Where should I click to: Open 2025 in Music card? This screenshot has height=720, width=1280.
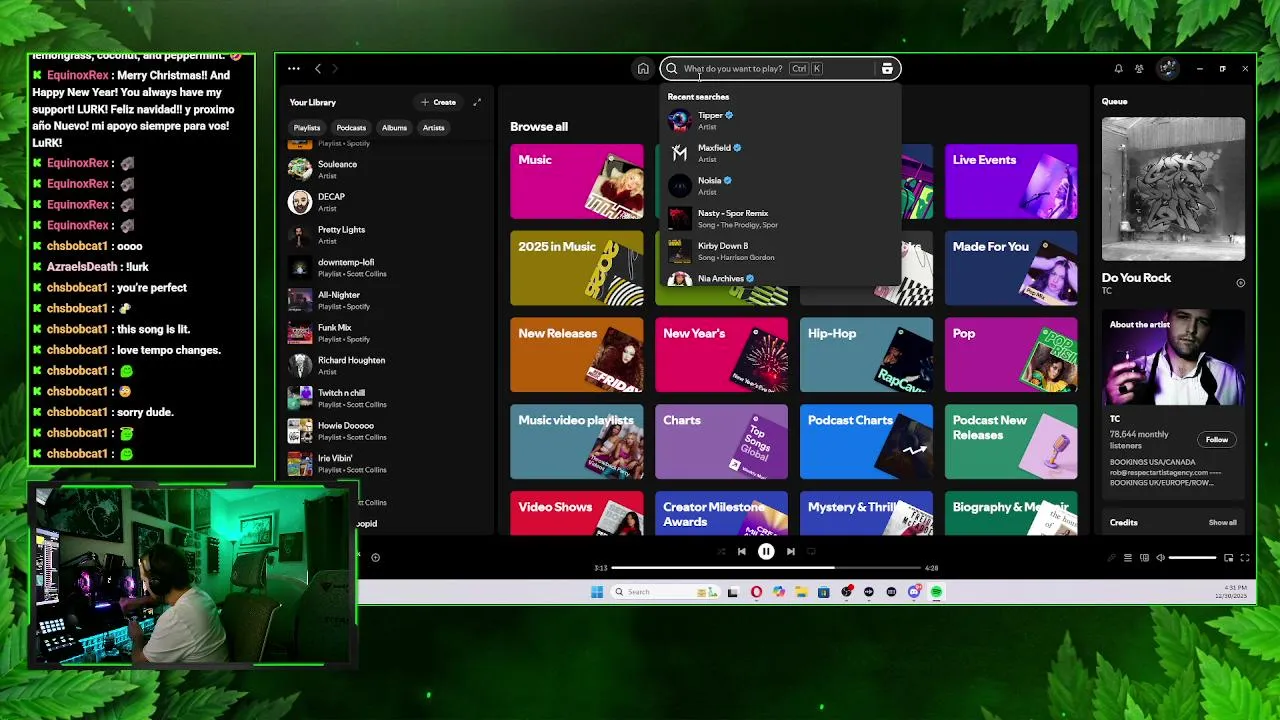coord(577,268)
